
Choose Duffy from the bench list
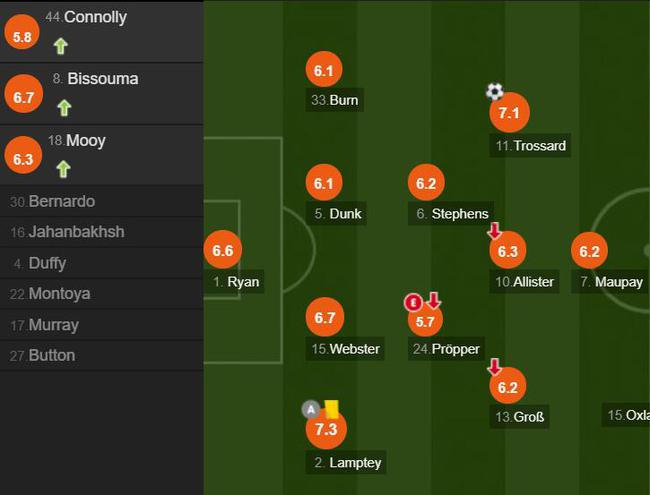coord(47,263)
